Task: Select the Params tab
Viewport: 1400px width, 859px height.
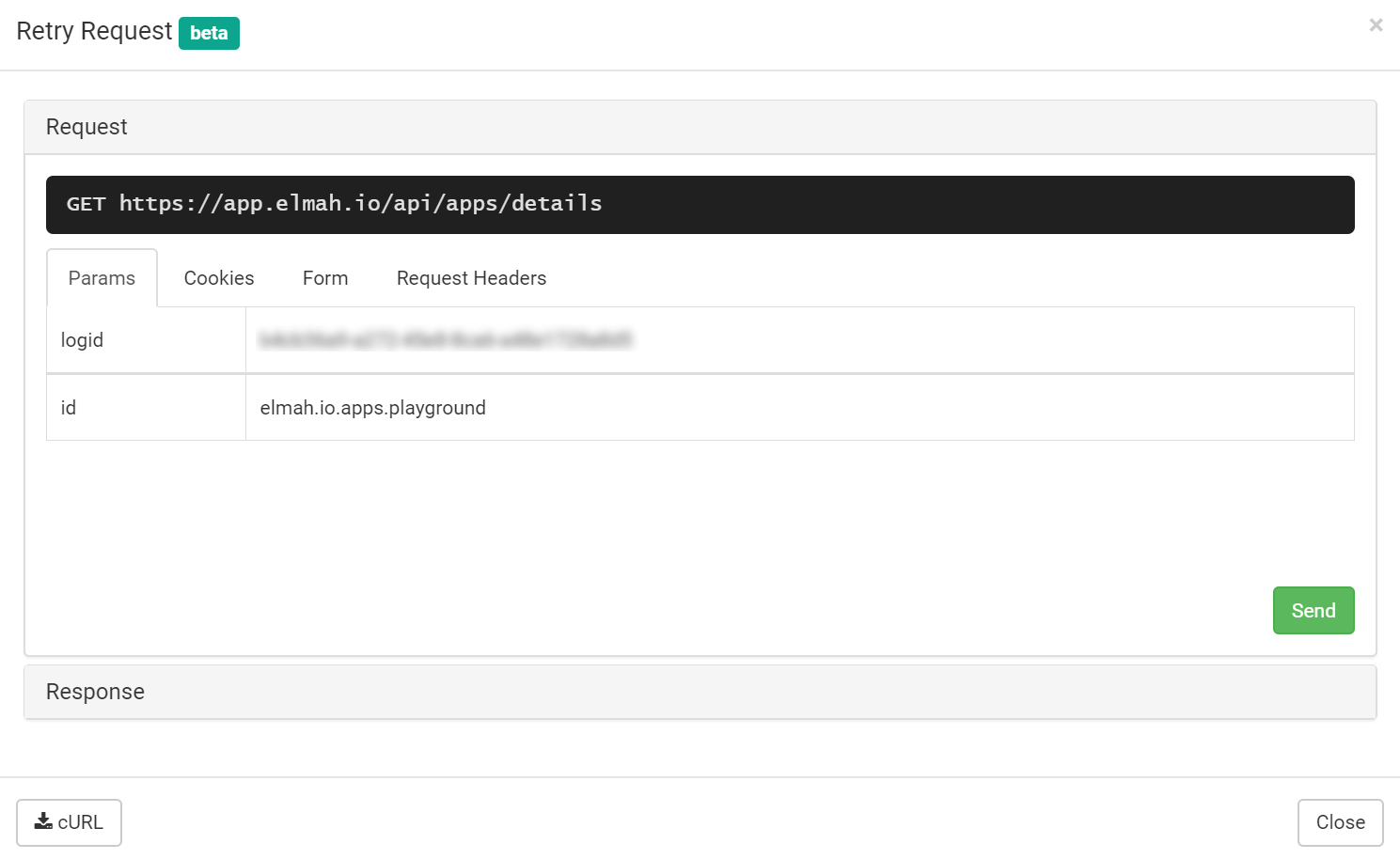Action: click(101, 277)
